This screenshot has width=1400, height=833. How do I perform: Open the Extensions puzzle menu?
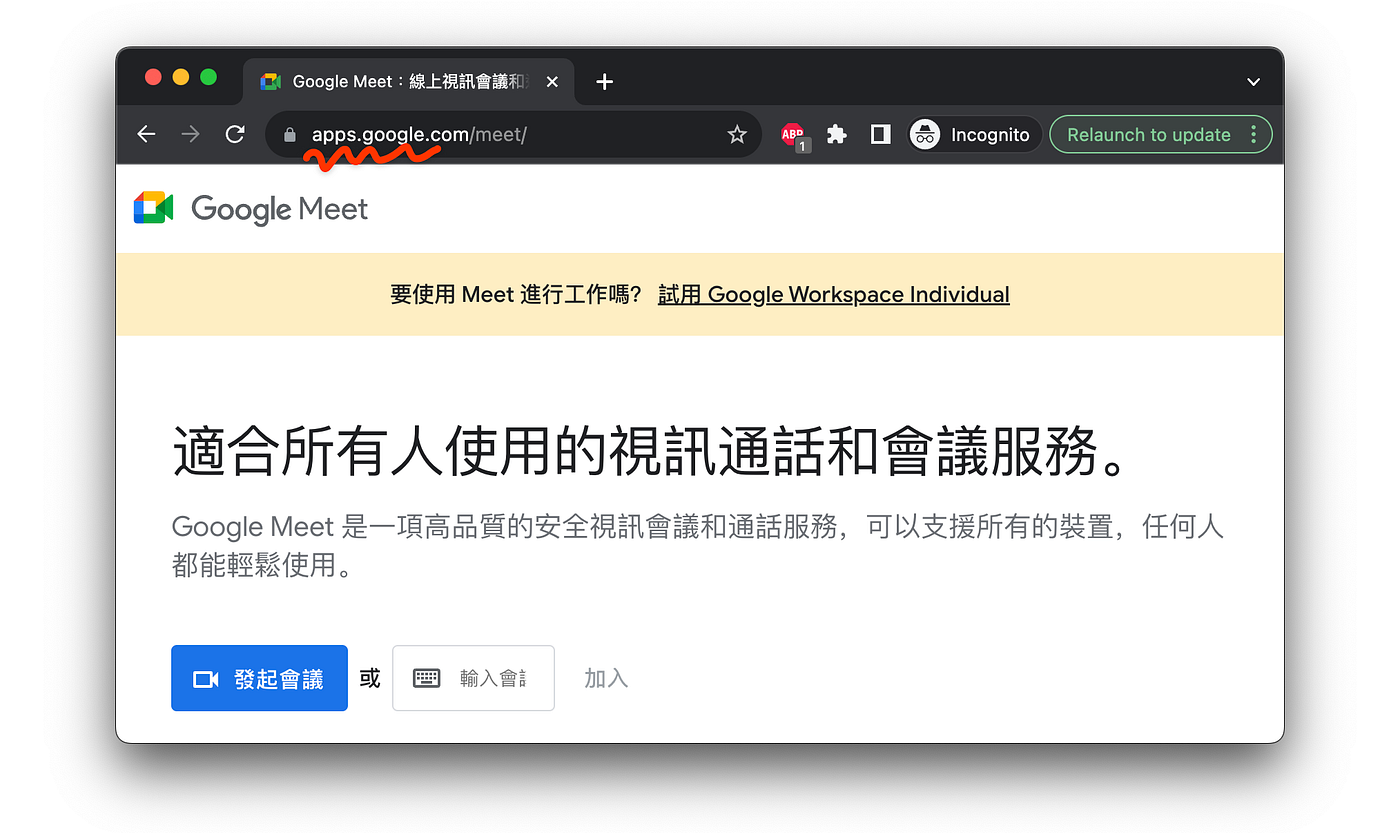[837, 134]
